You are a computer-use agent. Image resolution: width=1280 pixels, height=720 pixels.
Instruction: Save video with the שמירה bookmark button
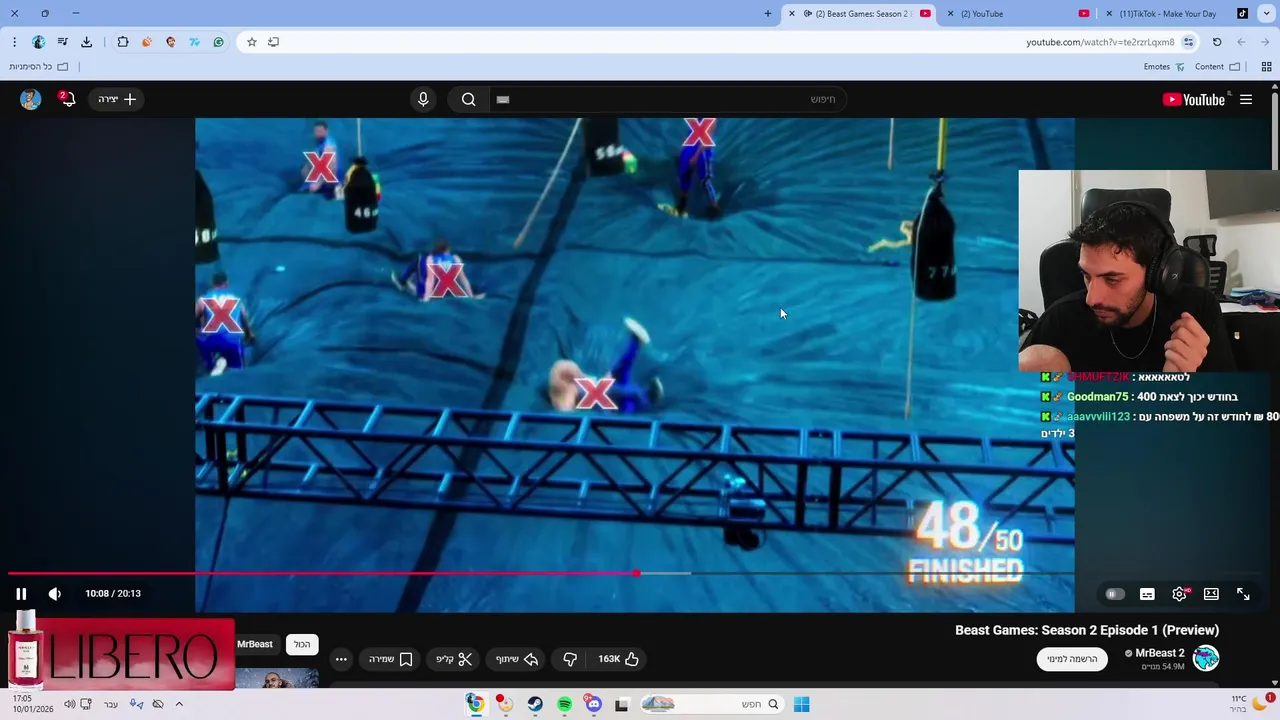click(x=390, y=659)
